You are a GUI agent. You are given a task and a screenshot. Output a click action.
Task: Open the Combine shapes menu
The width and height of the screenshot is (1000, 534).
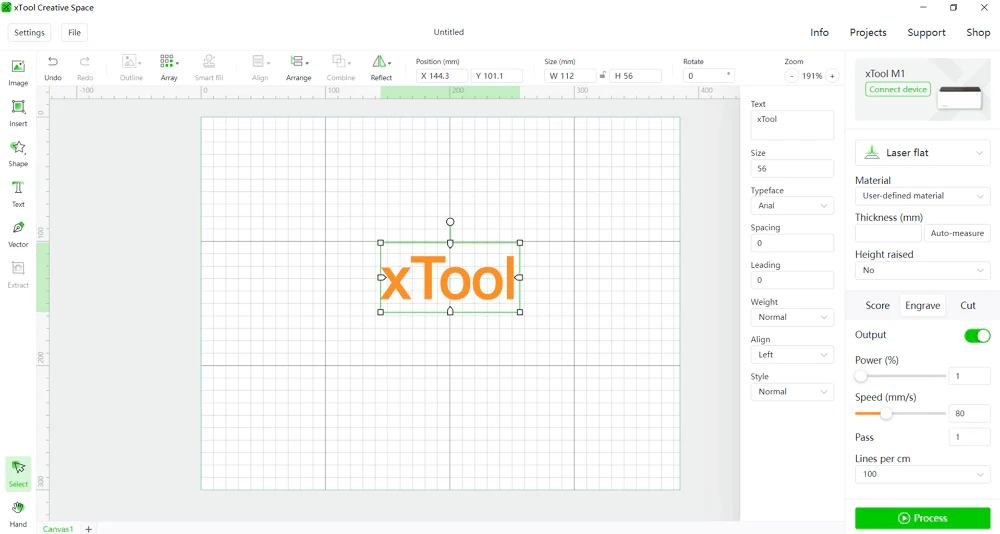coord(341,68)
